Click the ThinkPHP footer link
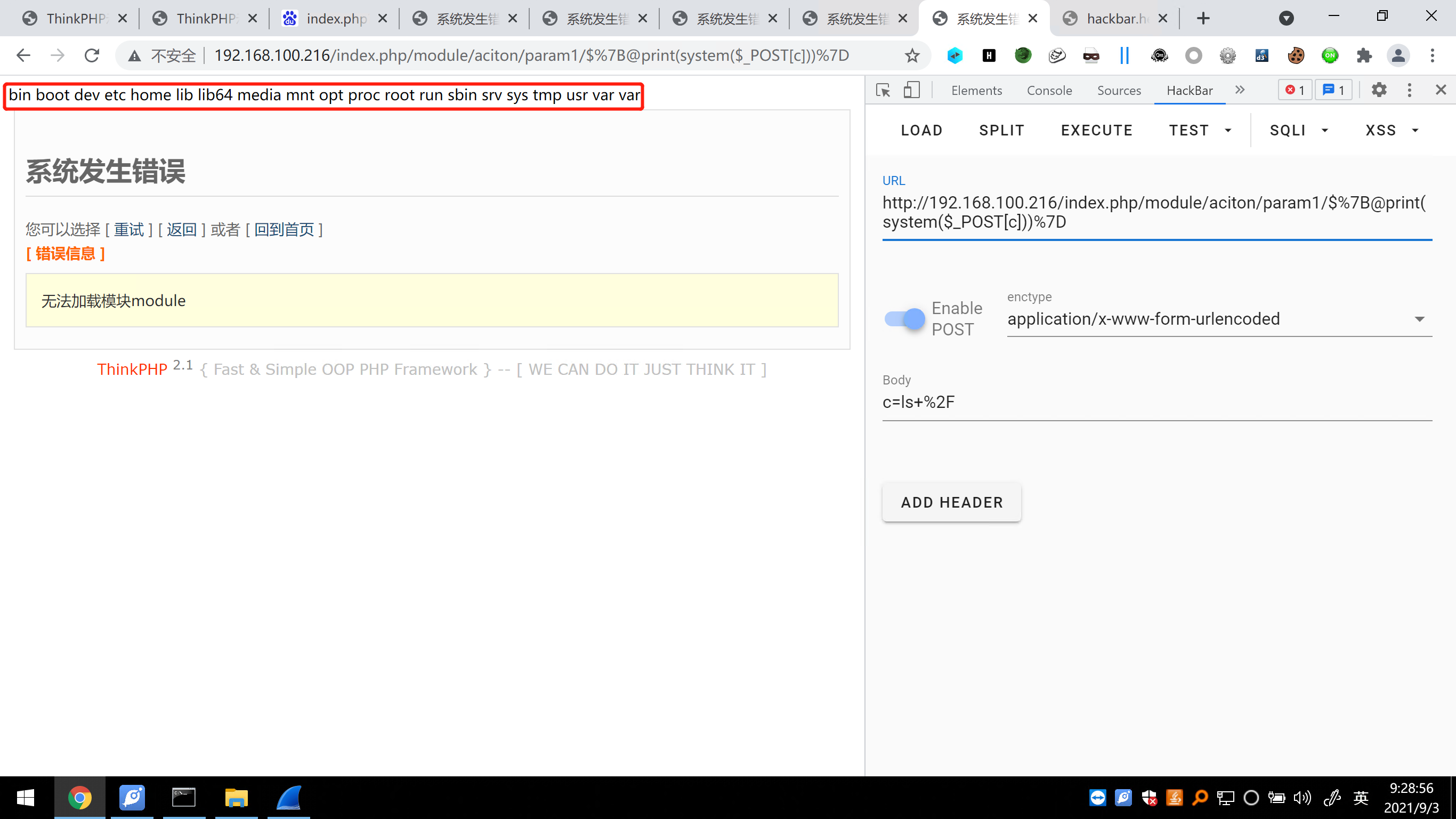 pos(132,370)
